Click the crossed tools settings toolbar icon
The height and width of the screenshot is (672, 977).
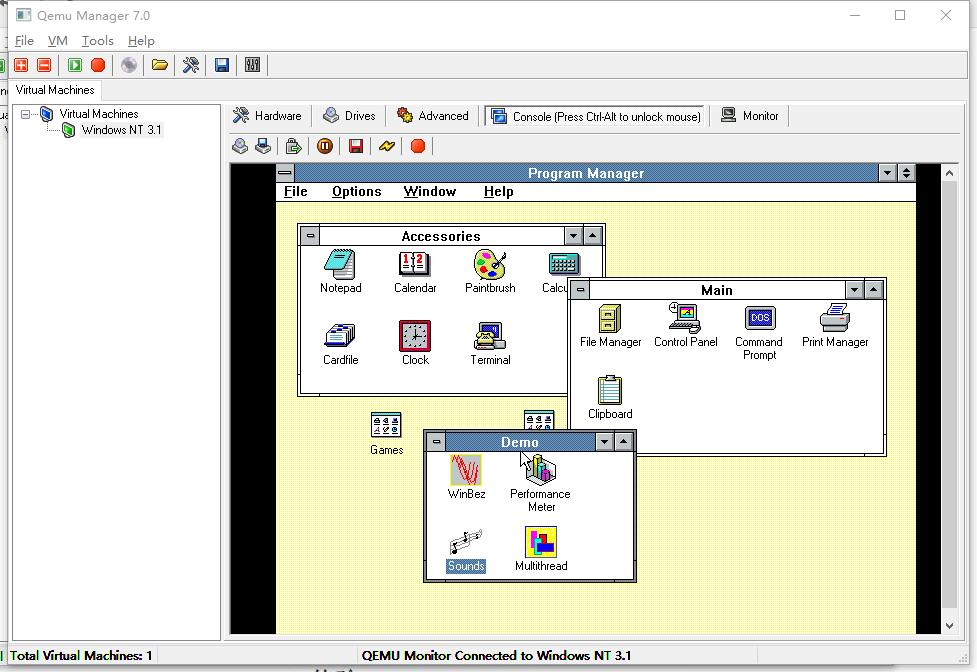point(191,65)
